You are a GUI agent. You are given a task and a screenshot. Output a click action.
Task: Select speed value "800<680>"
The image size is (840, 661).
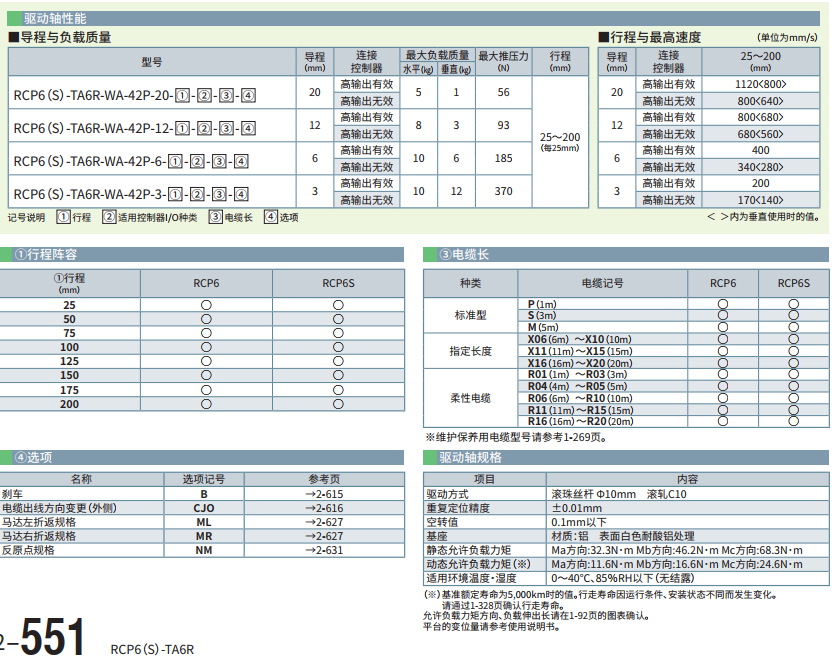[761, 117]
